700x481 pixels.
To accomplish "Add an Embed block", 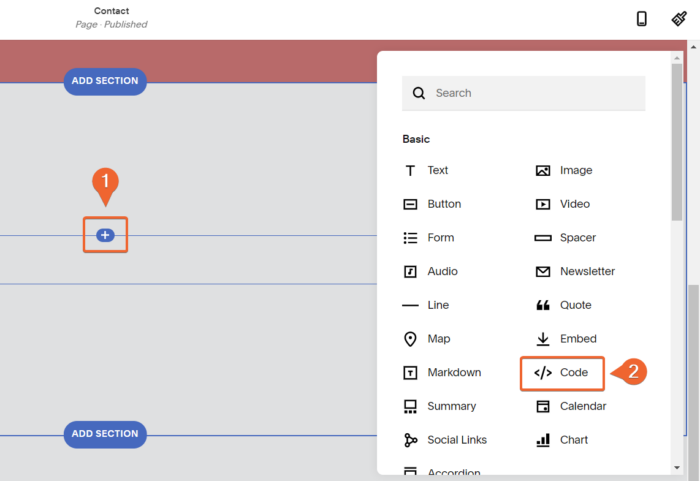I will point(565,339).
